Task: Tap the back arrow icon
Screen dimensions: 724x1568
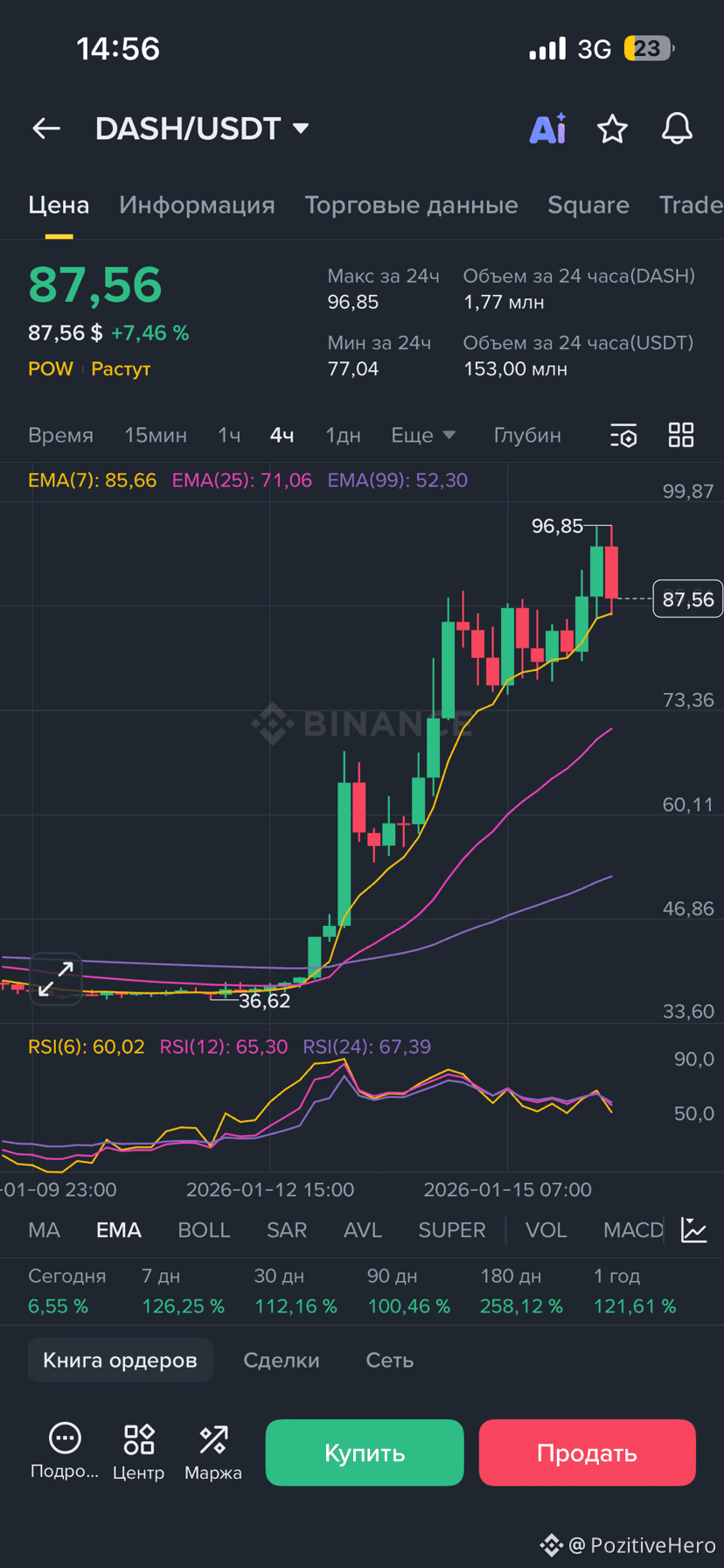Action: point(46,129)
